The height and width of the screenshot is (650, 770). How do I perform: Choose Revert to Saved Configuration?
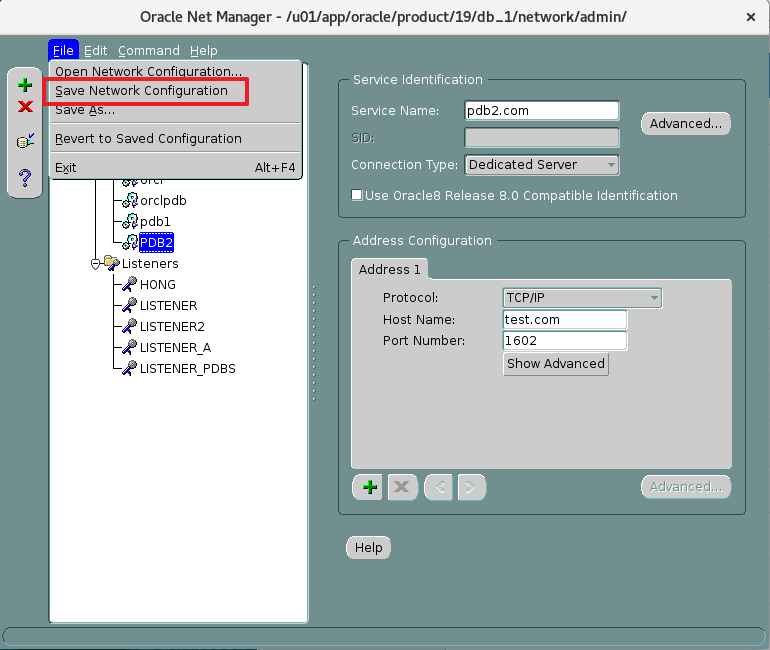(176, 138)
